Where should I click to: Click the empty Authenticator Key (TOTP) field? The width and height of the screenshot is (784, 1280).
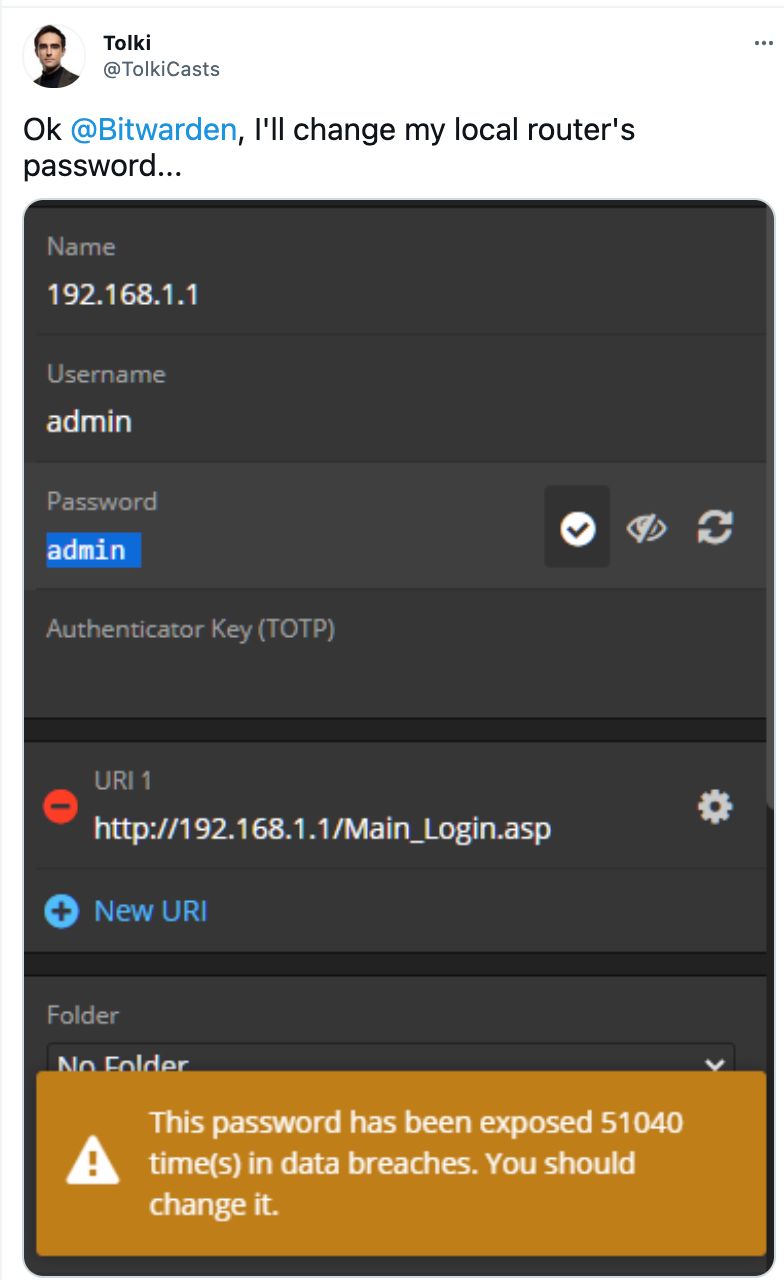396,654
